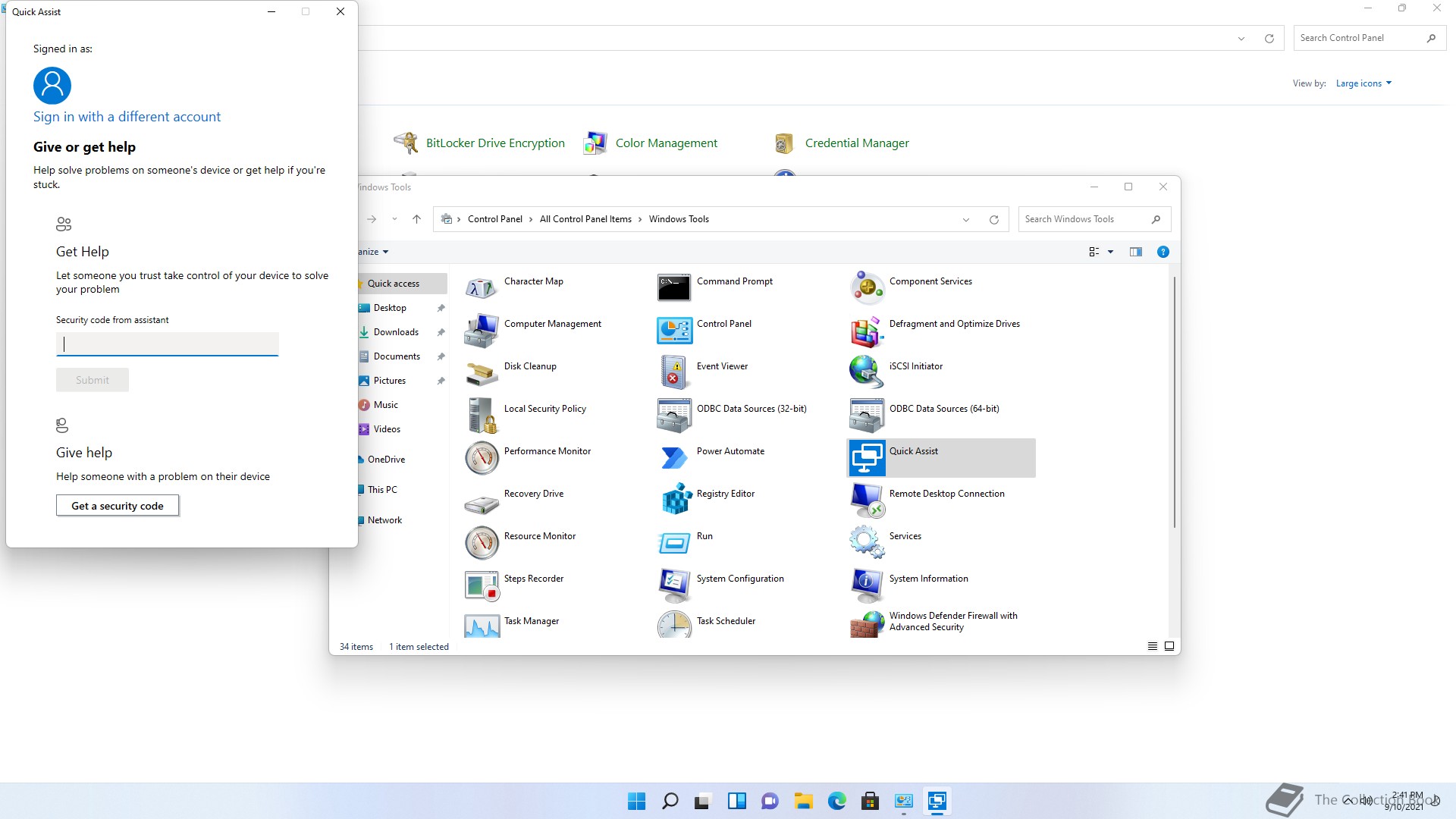Expand Control Panel address bar dropdown
The image size is (1456, 819).
tap(1241, 39)
